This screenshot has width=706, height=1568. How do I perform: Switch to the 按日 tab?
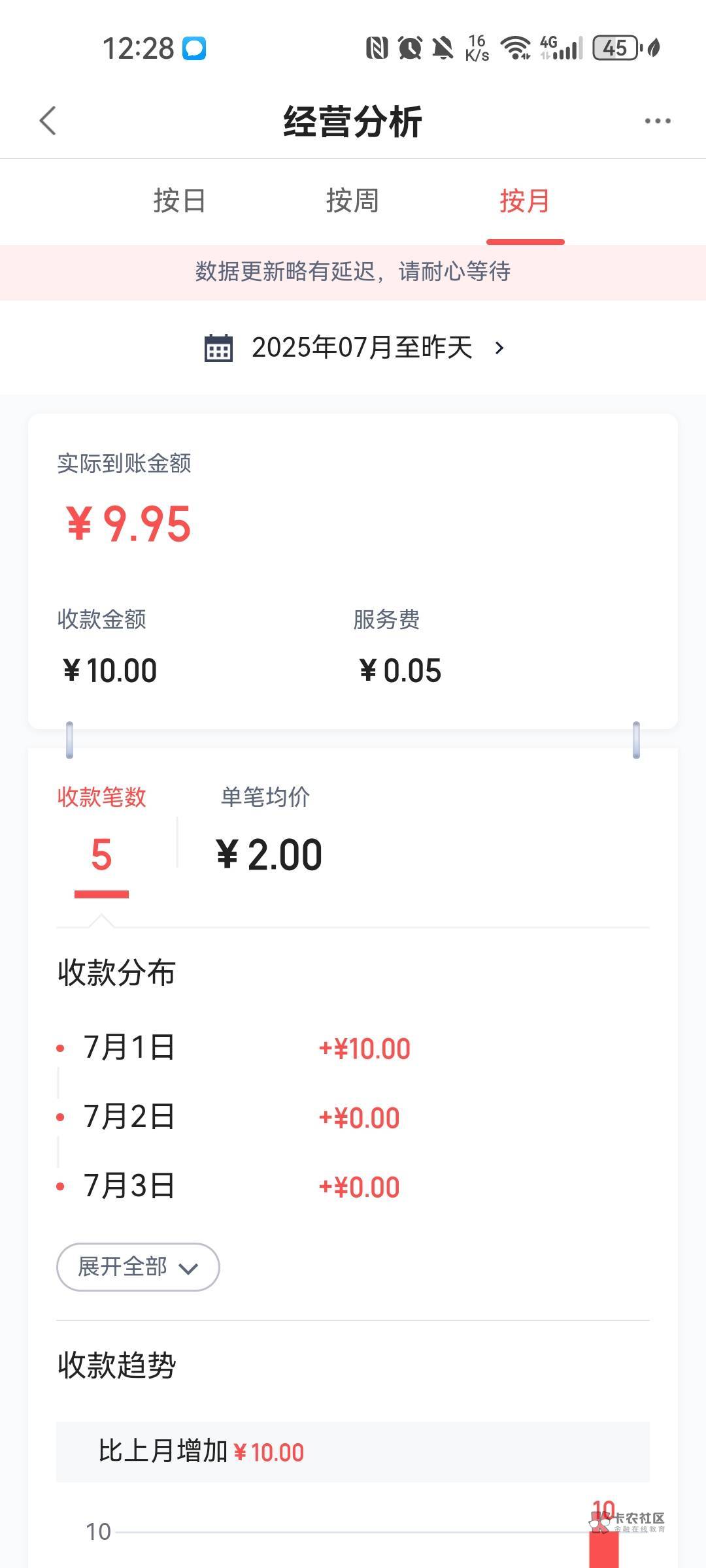coord(180,201)
